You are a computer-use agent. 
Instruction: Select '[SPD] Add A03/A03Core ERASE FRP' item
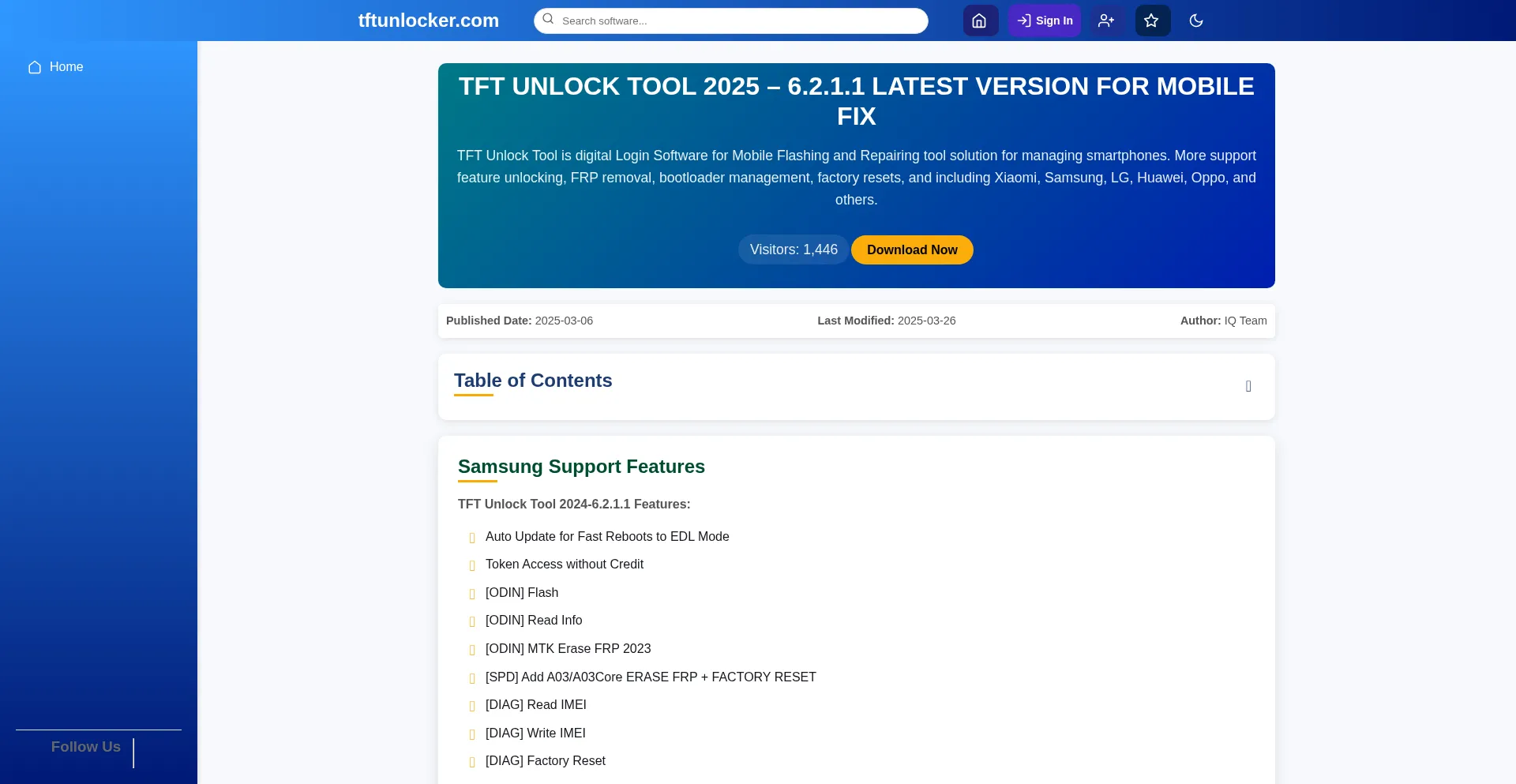651,677
